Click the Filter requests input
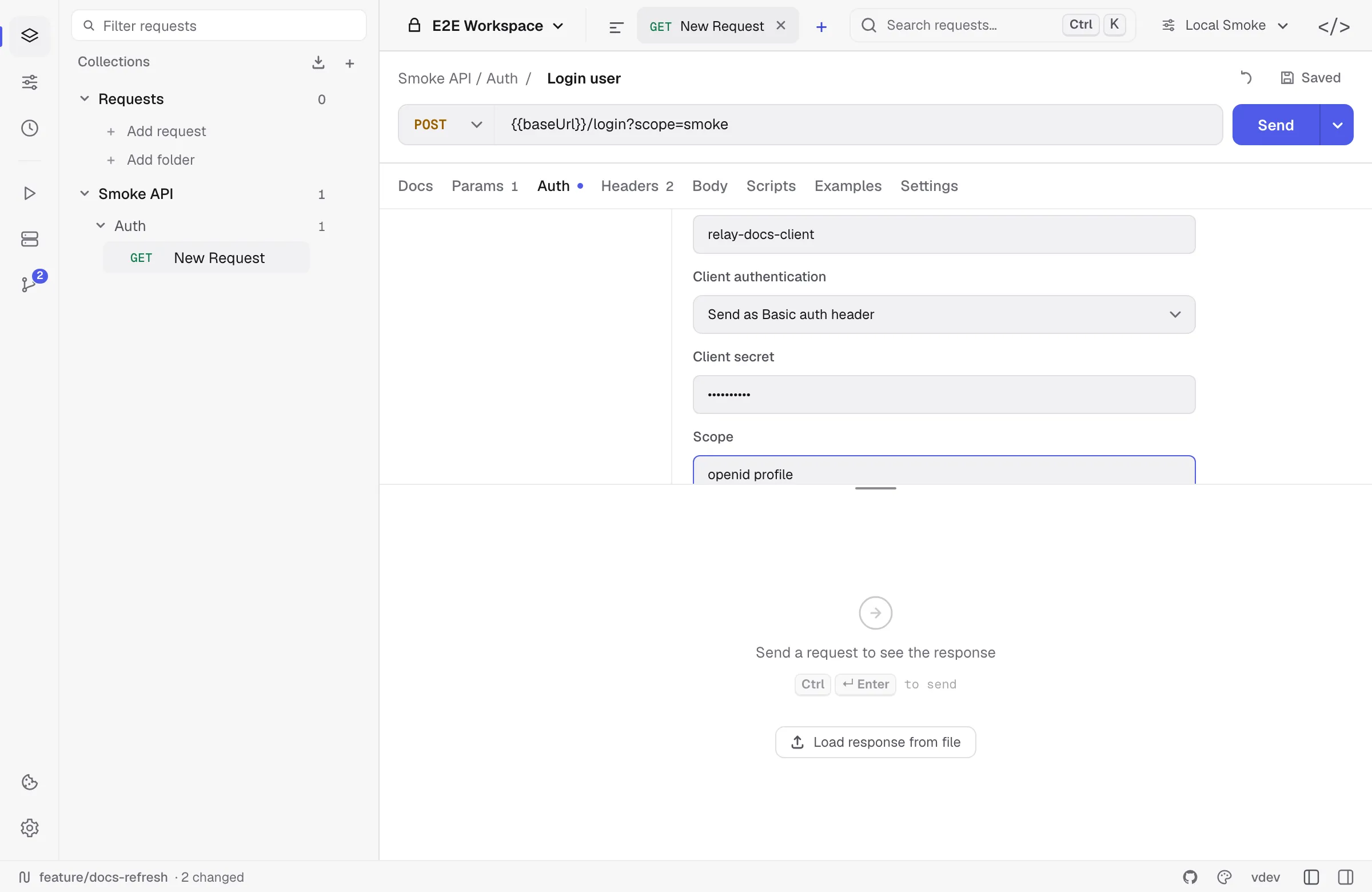1372x892 pixels. [x=218, y=25]
